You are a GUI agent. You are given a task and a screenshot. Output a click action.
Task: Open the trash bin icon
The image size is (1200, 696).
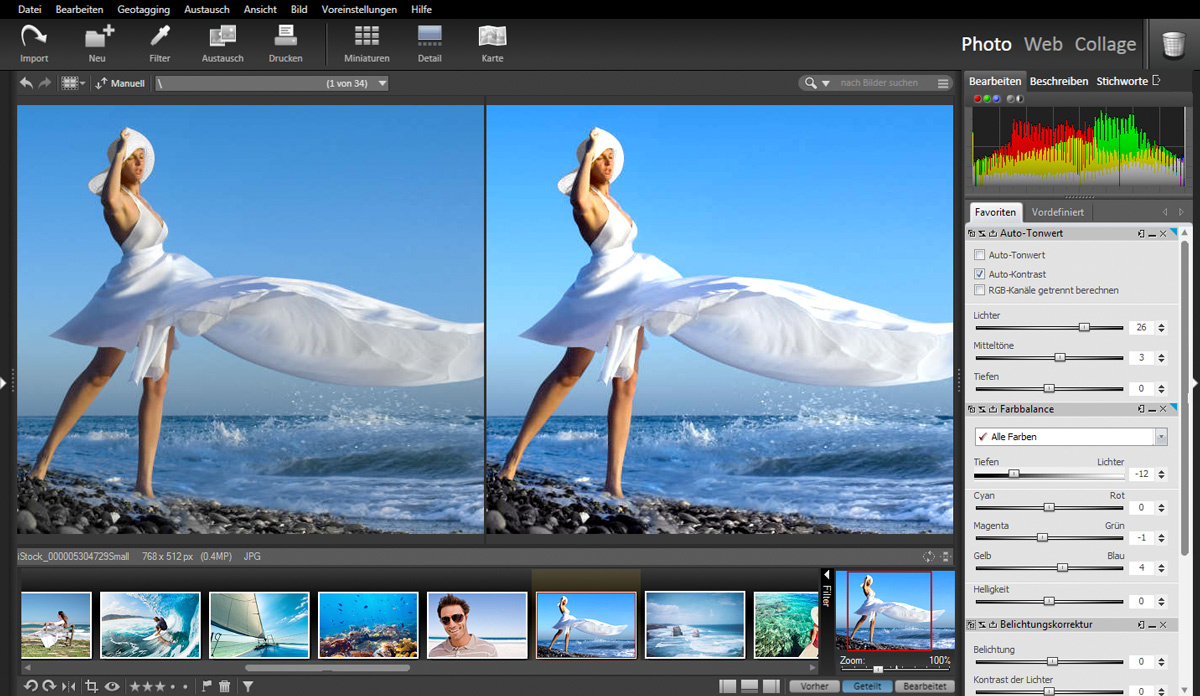pyautogui.click(x=1173, y=45)
